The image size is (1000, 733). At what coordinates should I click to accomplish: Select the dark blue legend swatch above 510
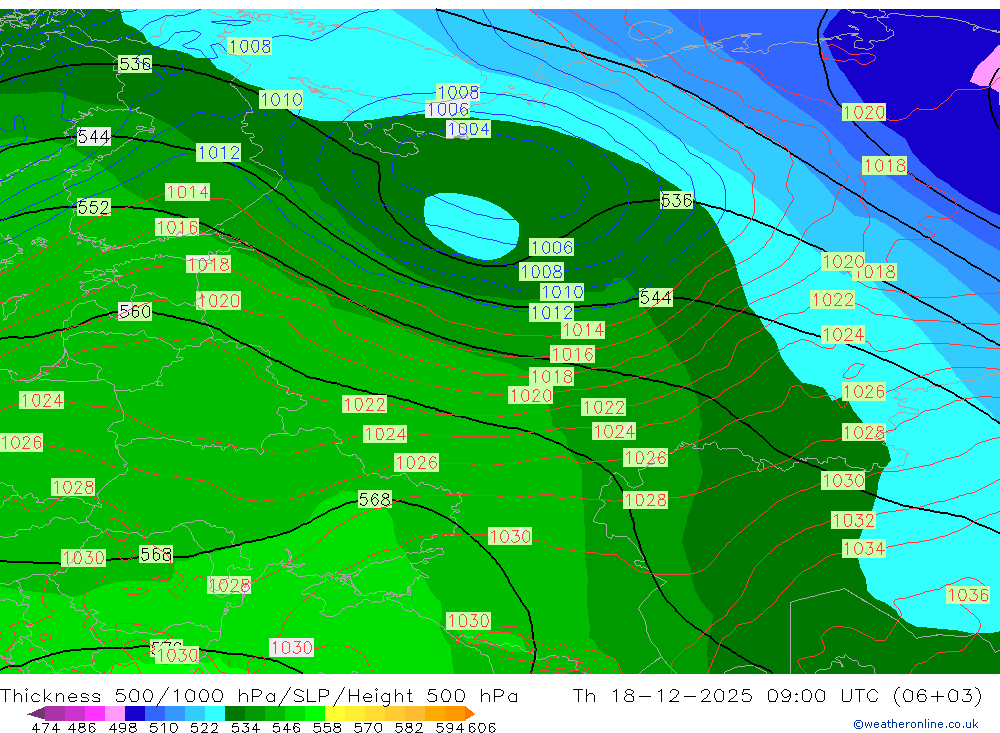[x=135, y=713]
